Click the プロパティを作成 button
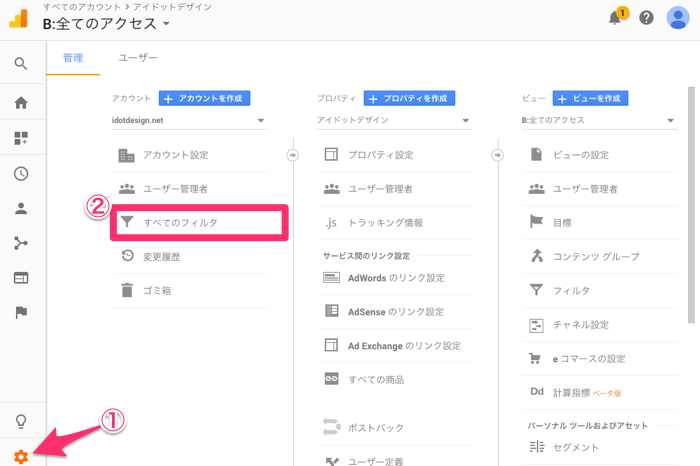Image resolution: width=700 pixels, height=466 pixels. coord(410,98)
